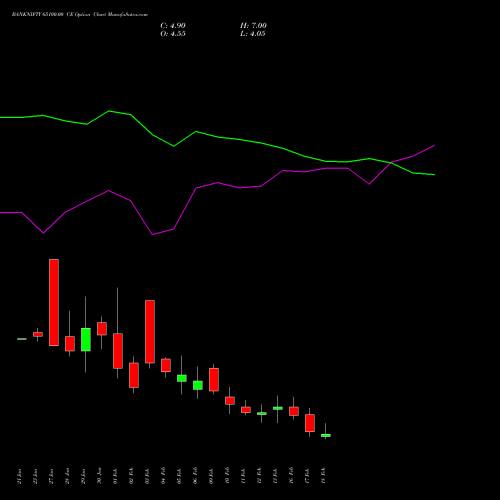Click the green candle for 06 Feb
The height and width of the screenshot is (500, 500).
pos(198,385)
